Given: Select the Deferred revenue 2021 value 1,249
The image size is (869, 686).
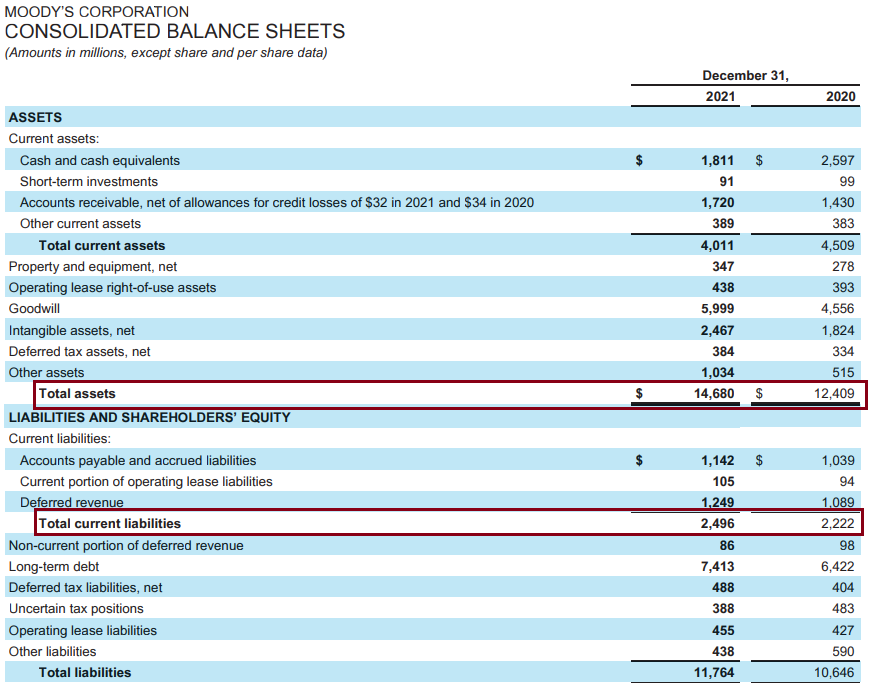Looking at the screenshot, I should coord(717,502).
